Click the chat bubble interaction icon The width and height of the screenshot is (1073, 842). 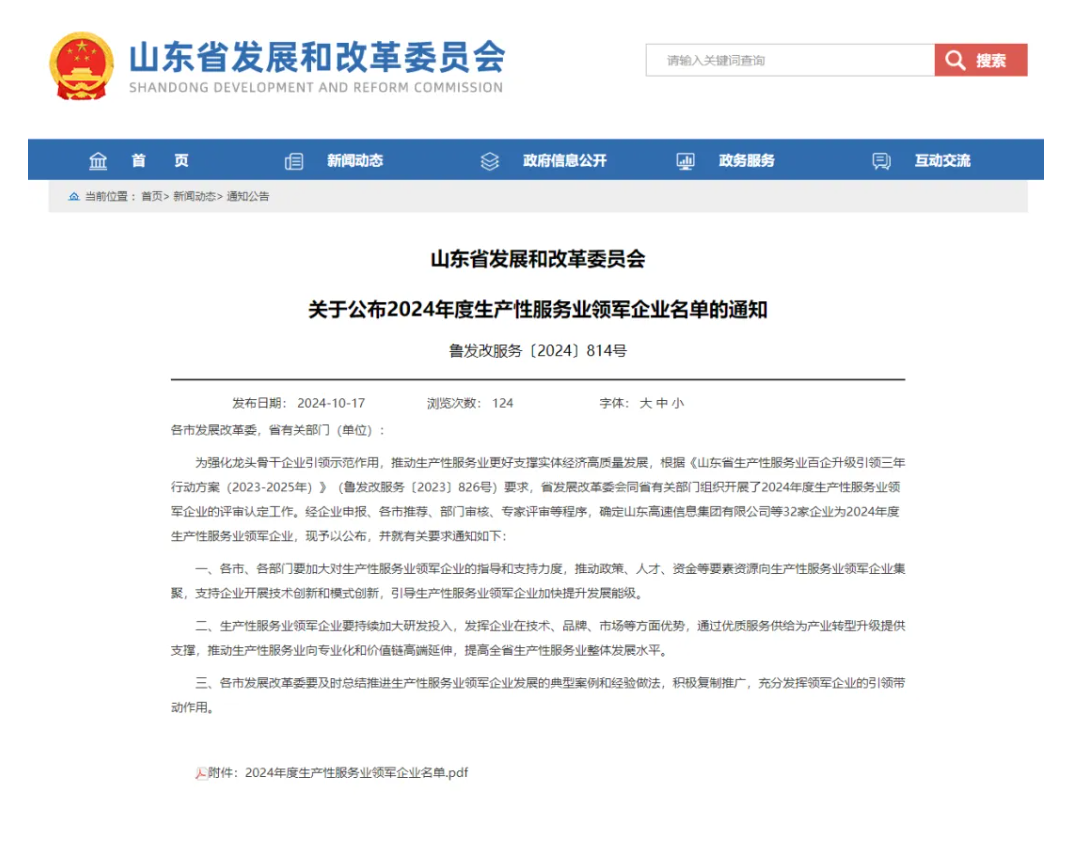click(x=881, y=161)
